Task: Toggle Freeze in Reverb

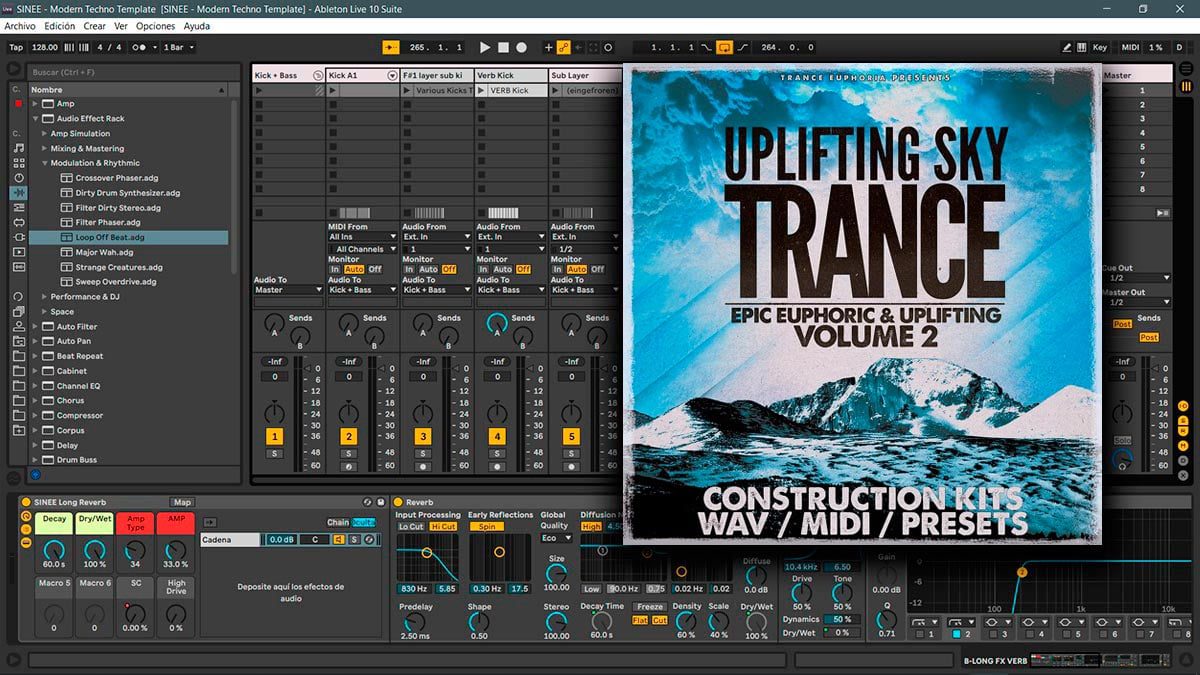Action: (x=650, y=607)
